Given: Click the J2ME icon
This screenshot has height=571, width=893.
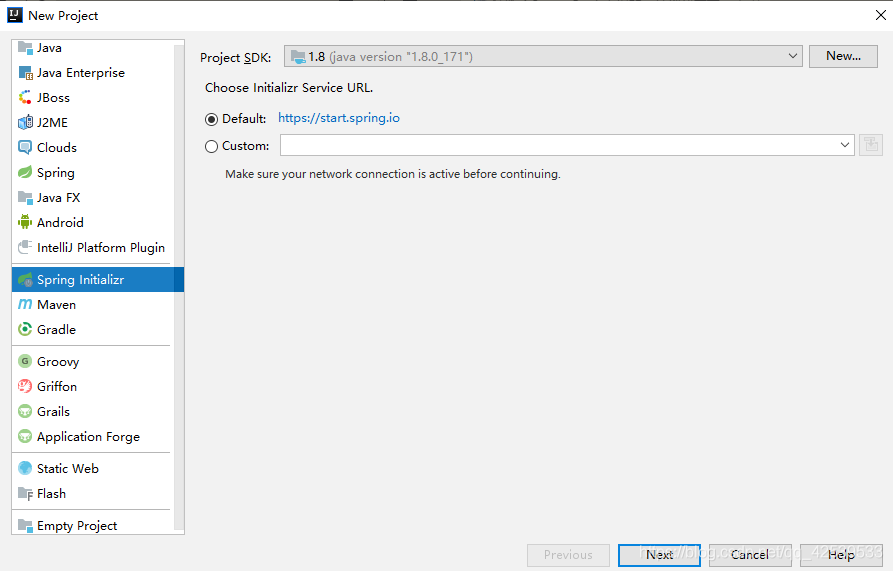Looking at the screenshot, I should [25, 122].
